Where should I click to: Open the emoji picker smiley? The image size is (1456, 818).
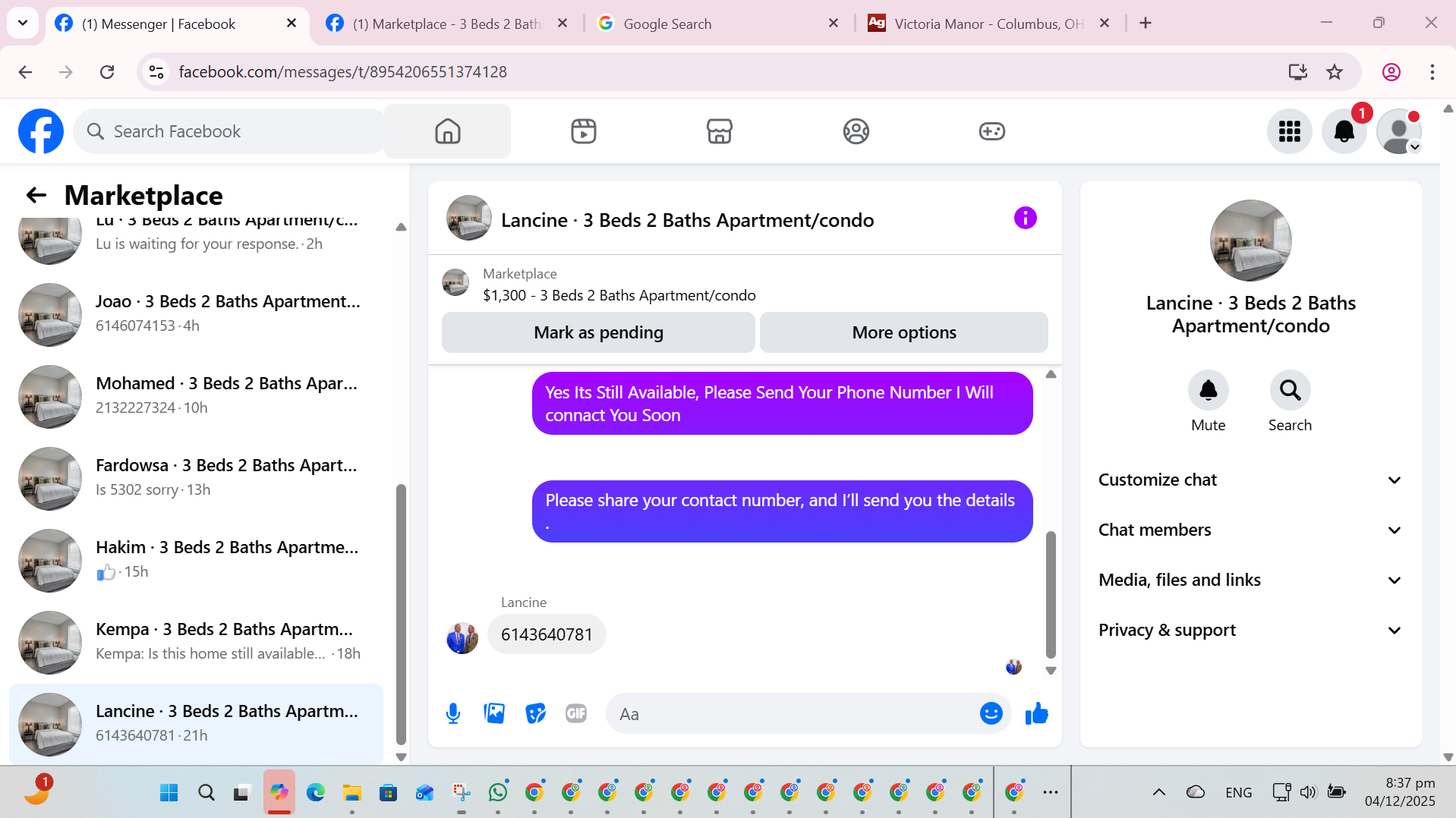click(991, 713)
